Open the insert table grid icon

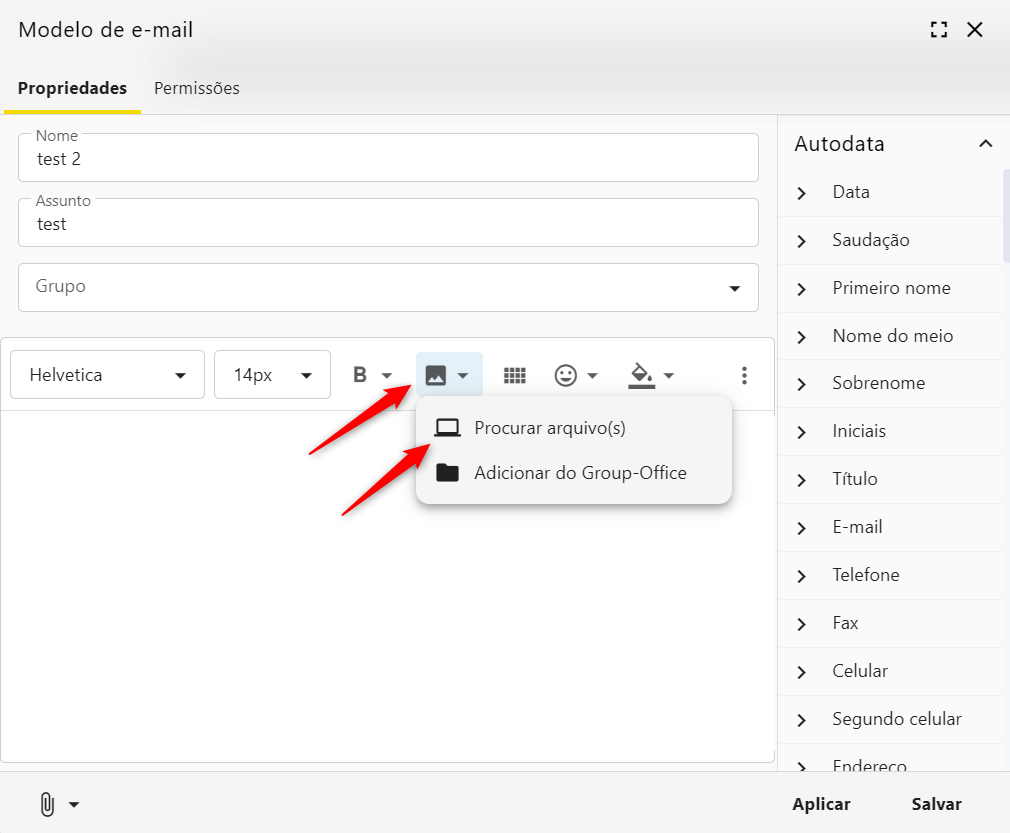coord(515,376)
